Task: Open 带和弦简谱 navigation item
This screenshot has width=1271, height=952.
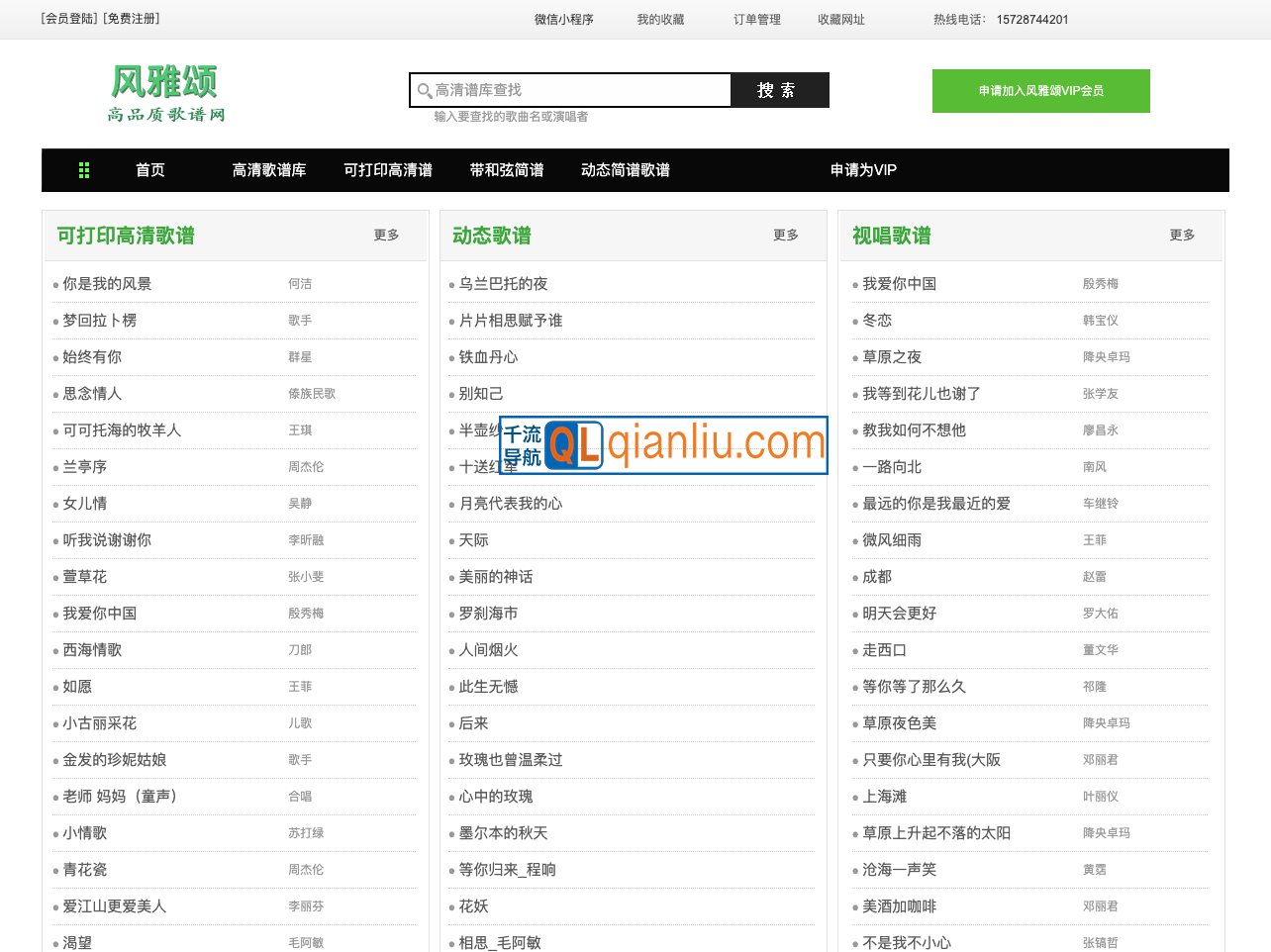Action: (x=507, y=170)
